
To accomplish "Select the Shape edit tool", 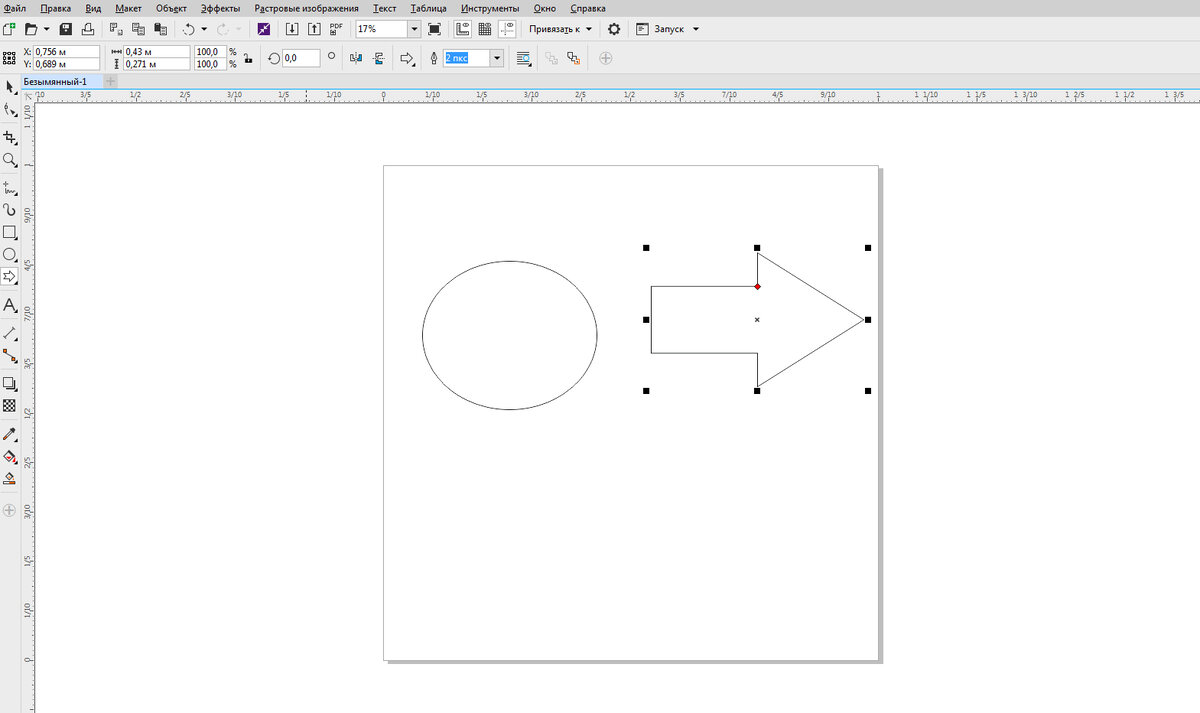I will point(10,111).
